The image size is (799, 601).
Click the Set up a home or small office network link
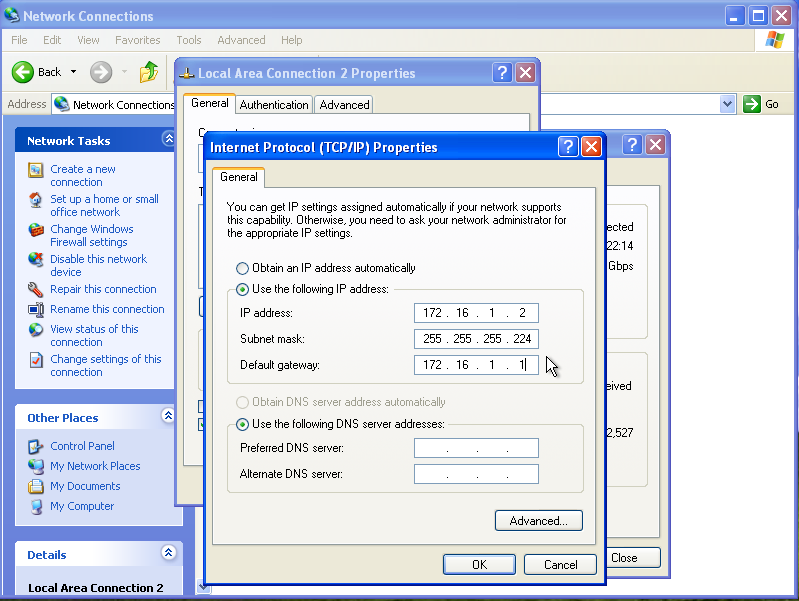click(x=104, y=205)
